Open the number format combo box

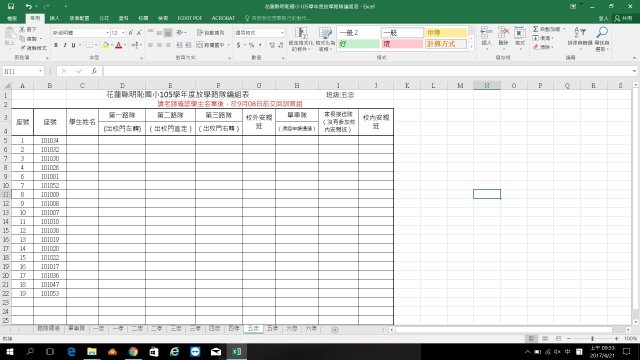point(259,33)
